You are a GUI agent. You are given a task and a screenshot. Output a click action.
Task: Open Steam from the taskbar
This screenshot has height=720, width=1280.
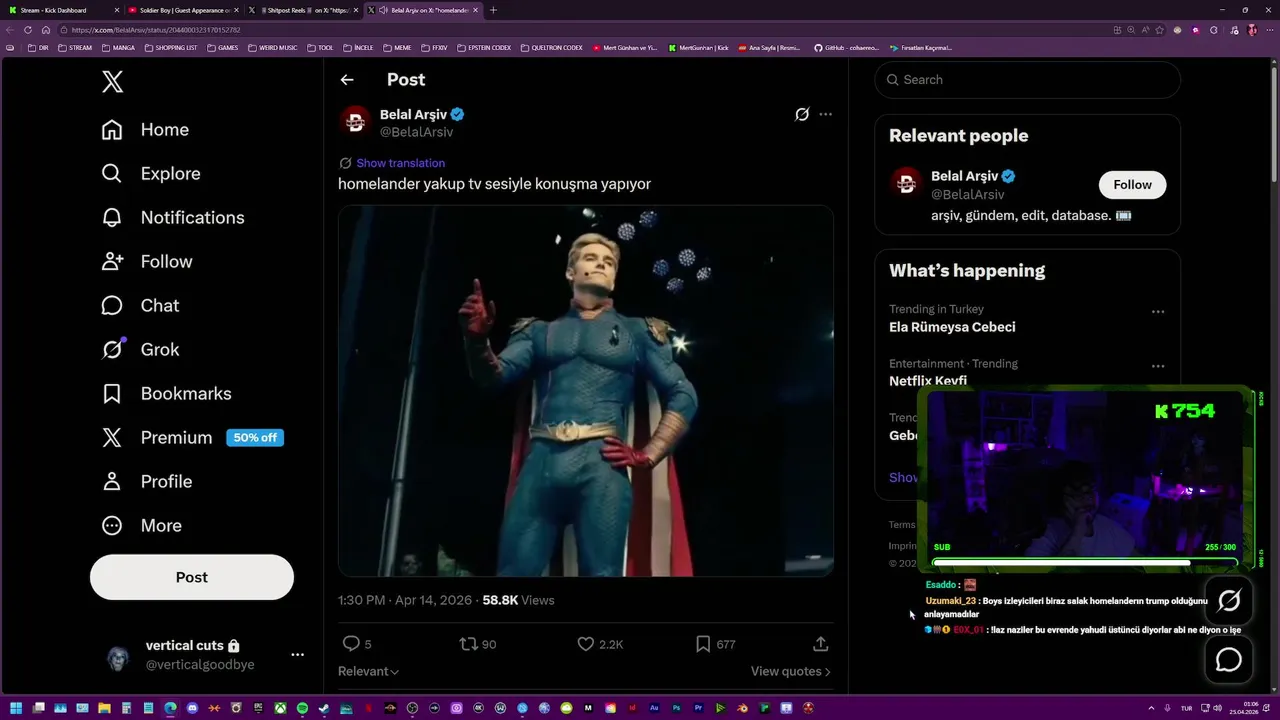[324, 709]
